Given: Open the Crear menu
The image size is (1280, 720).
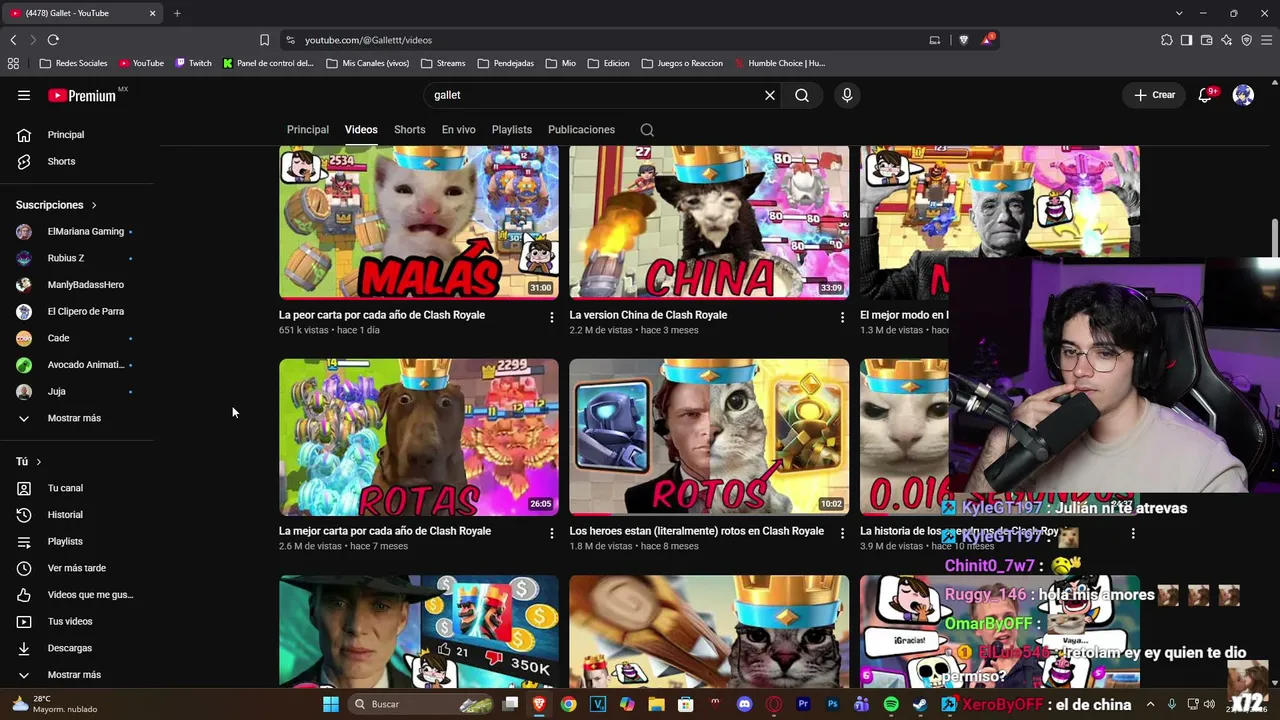Looking at the screenshot, I should tap(1154, 95).
